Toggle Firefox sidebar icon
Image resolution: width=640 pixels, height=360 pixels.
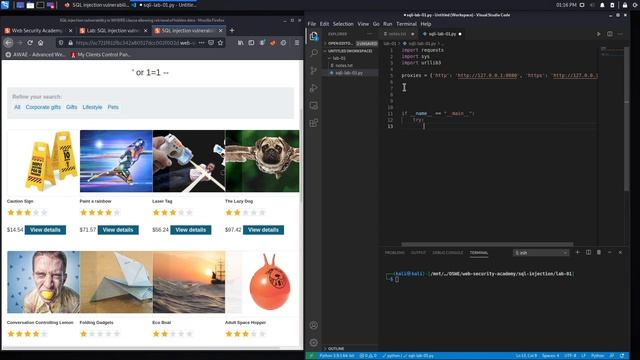(251, 42)
